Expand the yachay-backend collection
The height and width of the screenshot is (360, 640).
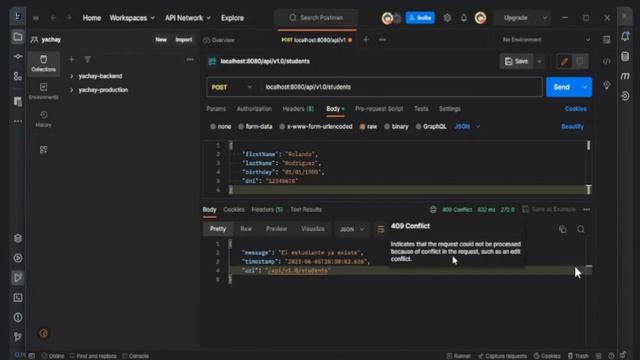pyautogui.click(x=71, y=76)
